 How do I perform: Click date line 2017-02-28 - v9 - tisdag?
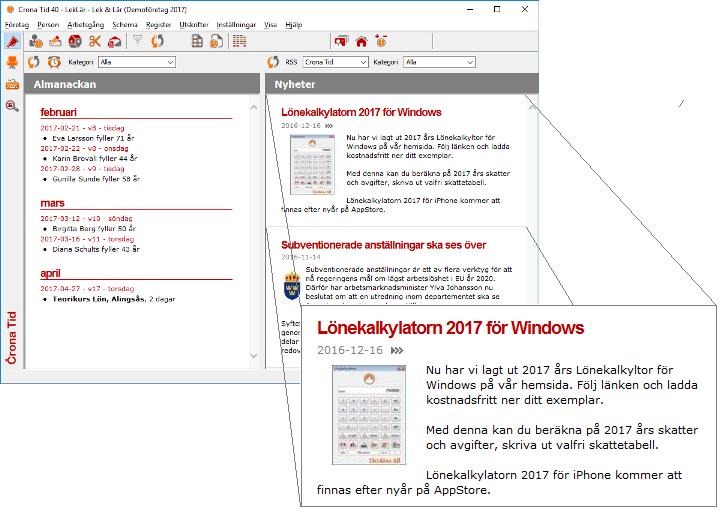pos(82,169)
